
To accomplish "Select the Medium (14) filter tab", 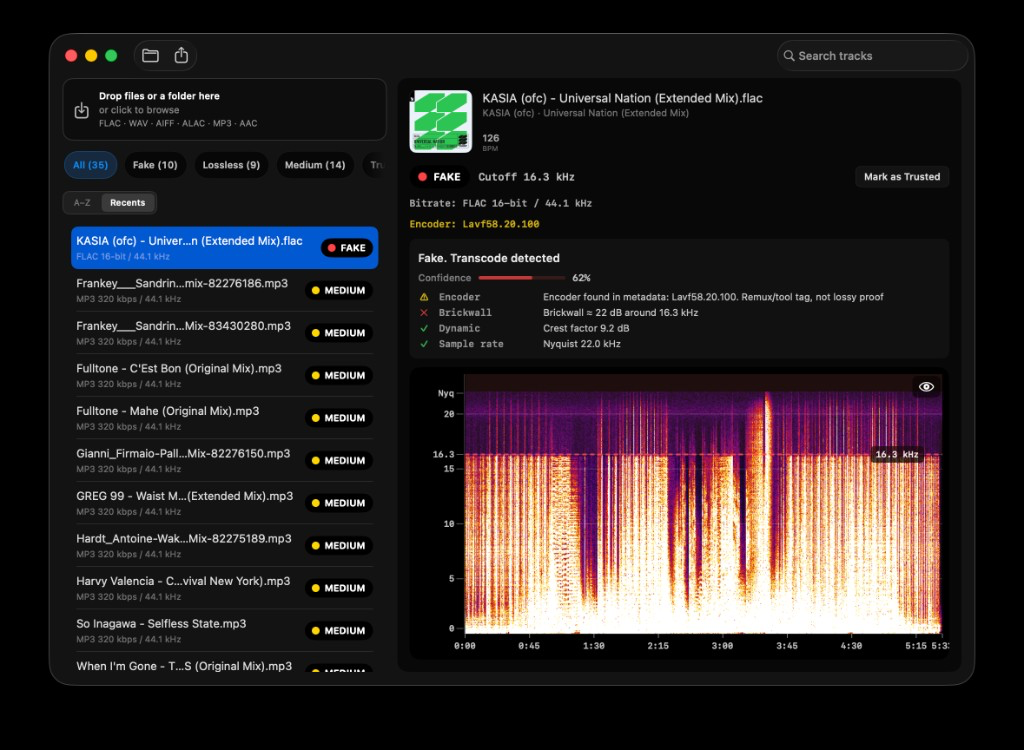I will 315,165.
